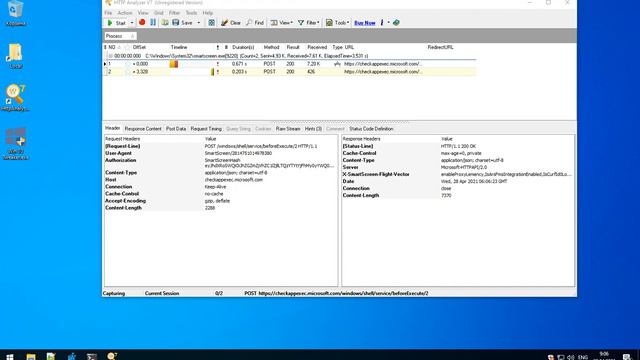The height and width of the screenshot is (360, 640).
Task: Click the type icon in request row 1
Action: (x=337, y=64)
